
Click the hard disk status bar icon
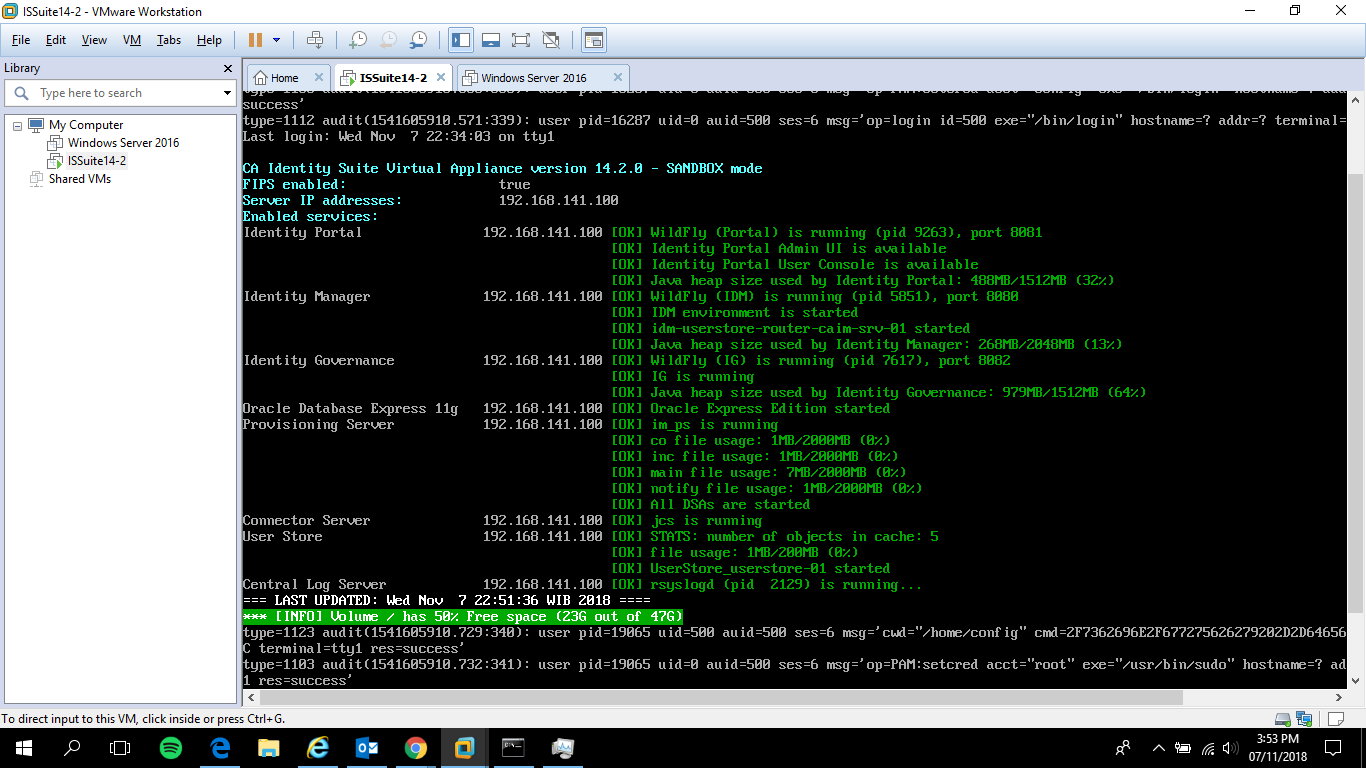(1282, 719)
